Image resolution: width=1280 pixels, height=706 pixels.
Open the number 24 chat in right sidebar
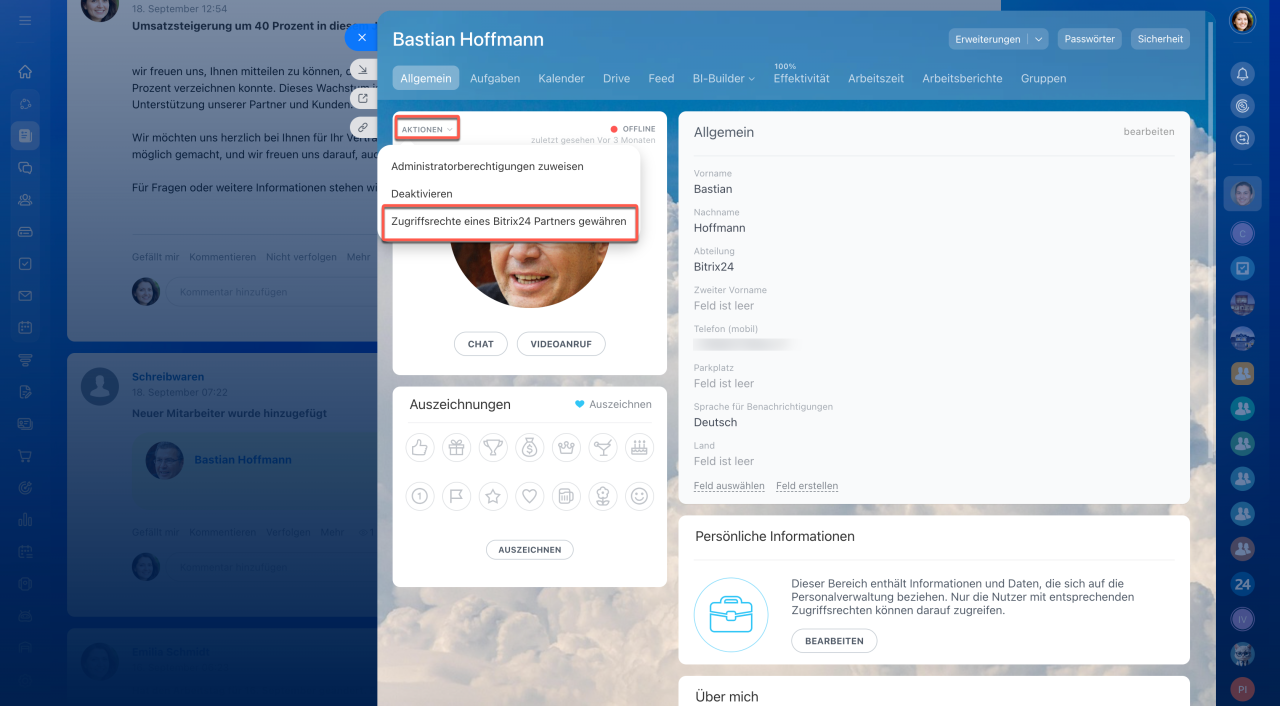pos(1242,585)
